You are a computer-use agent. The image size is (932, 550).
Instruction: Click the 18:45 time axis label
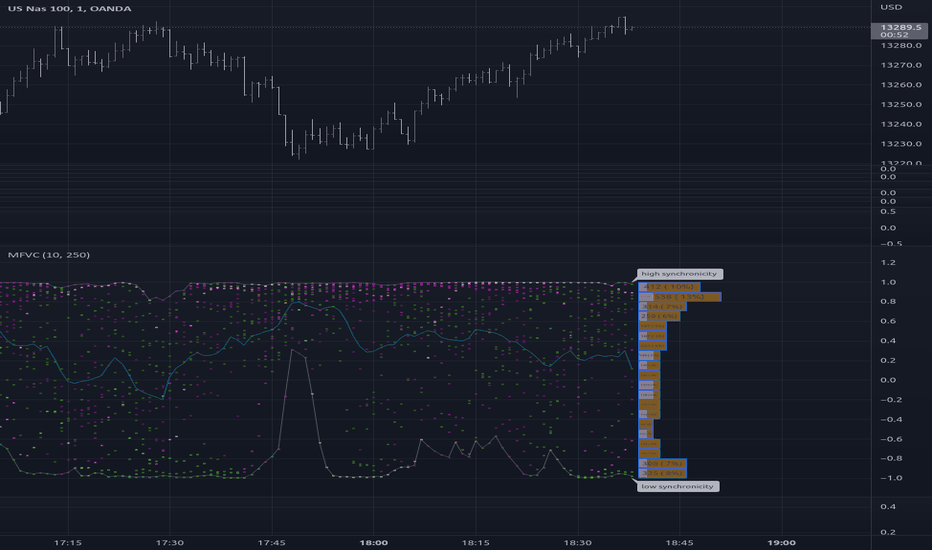point(679,542)
